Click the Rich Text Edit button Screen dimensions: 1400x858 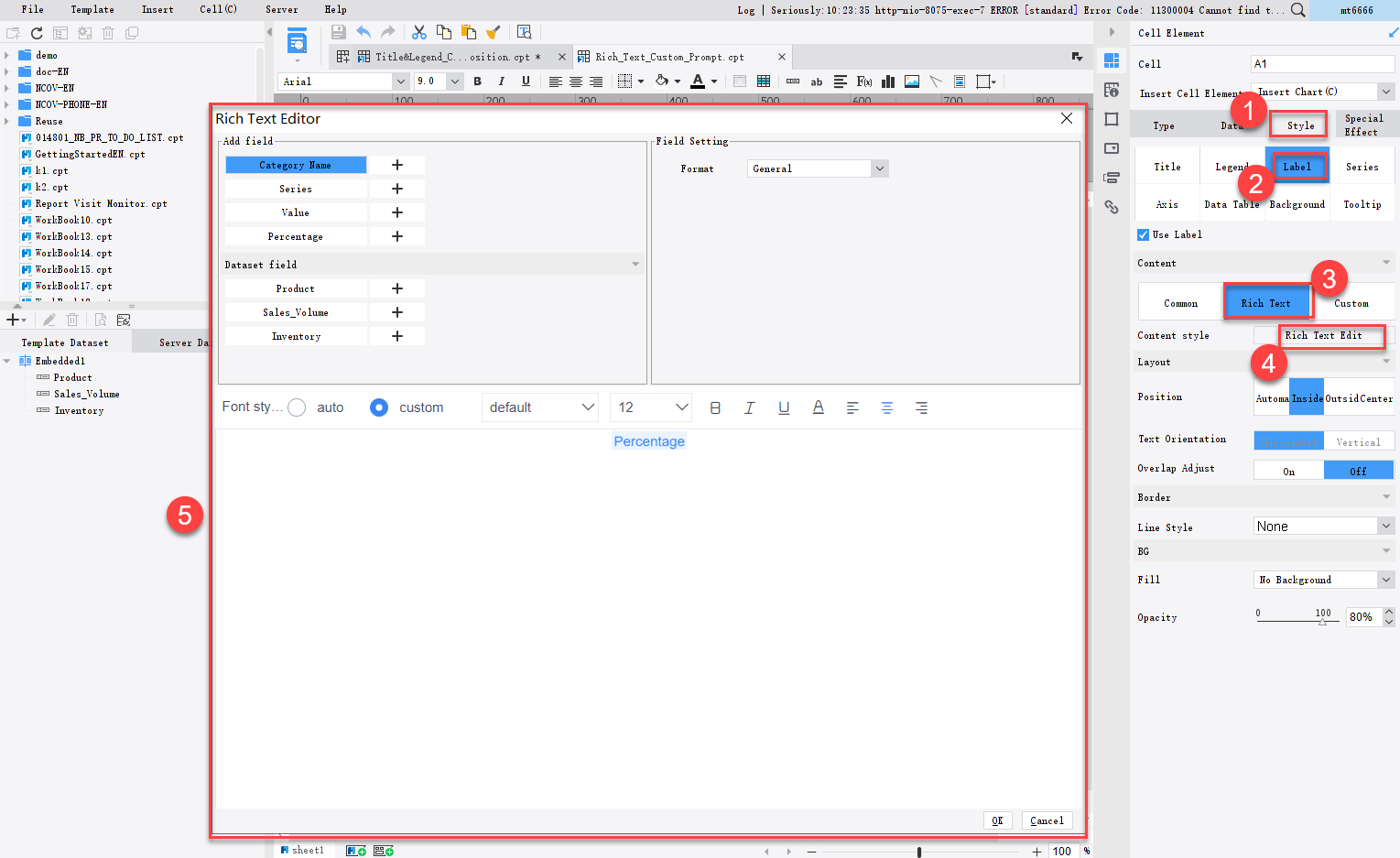(x=1323, y=335)
